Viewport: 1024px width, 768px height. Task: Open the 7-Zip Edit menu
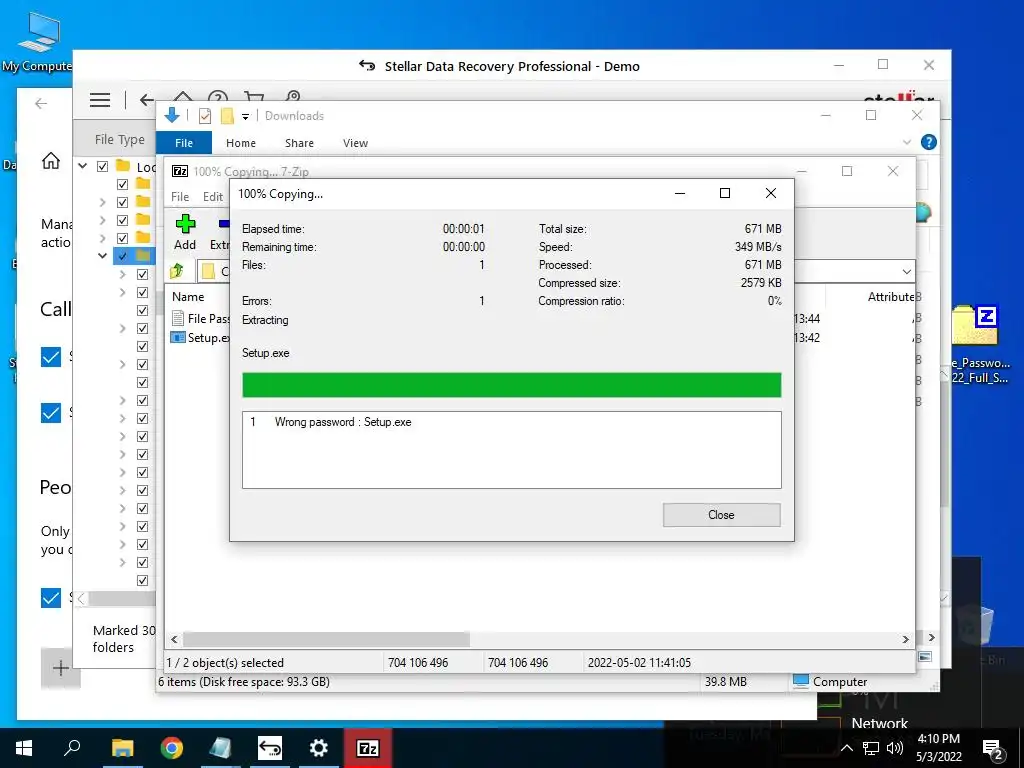tap(213, 197)
